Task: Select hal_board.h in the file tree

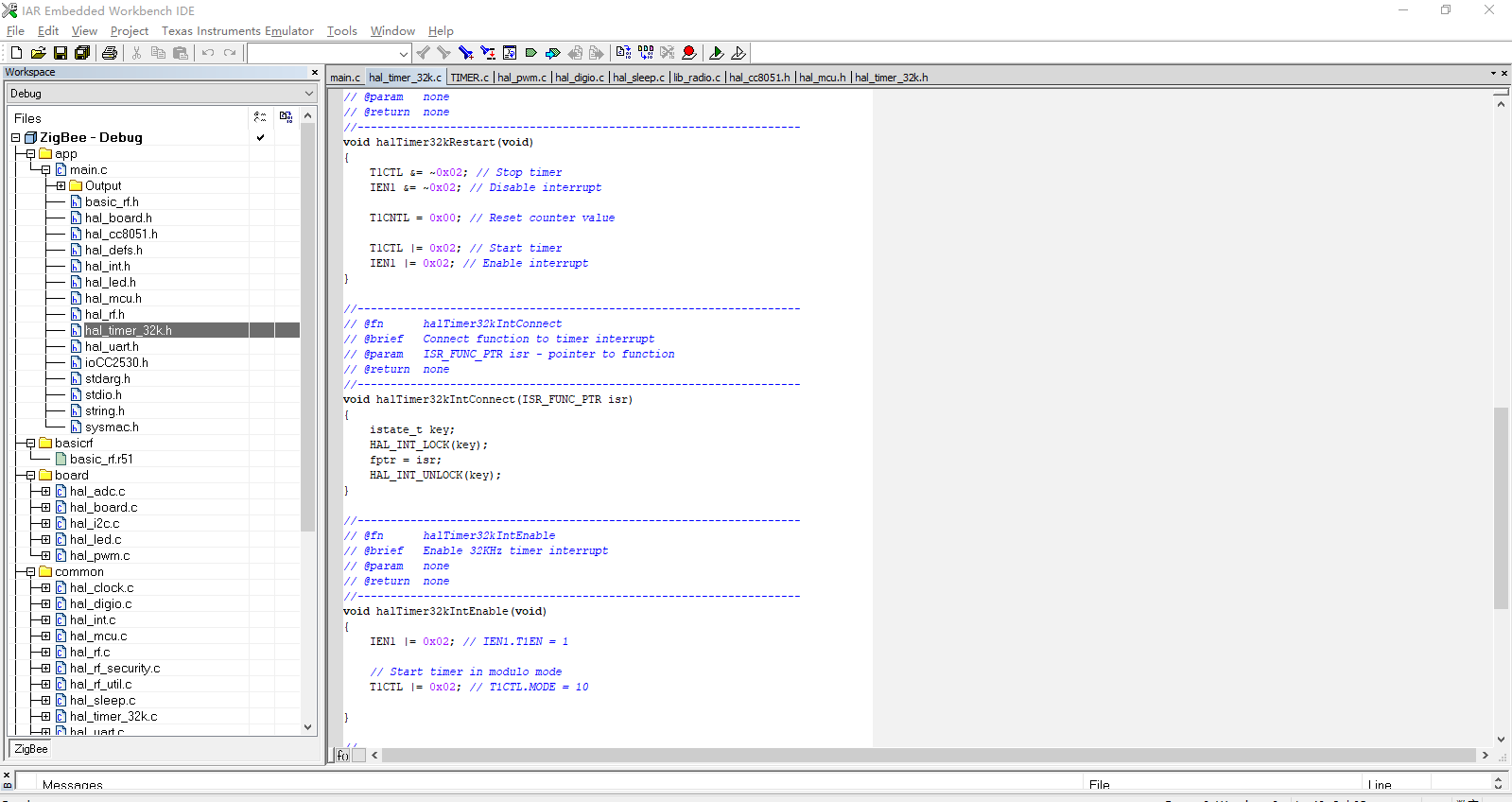Action: tap(118, 218)
